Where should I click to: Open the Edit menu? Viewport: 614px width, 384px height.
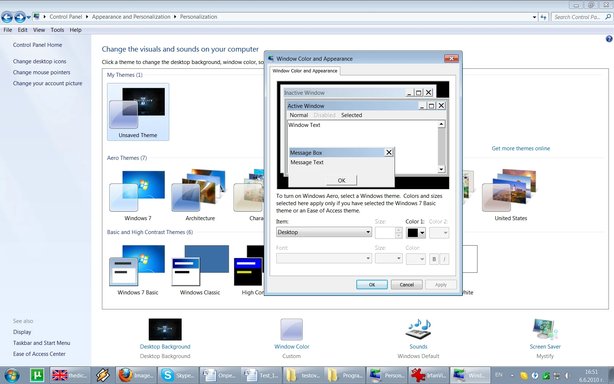22,30
